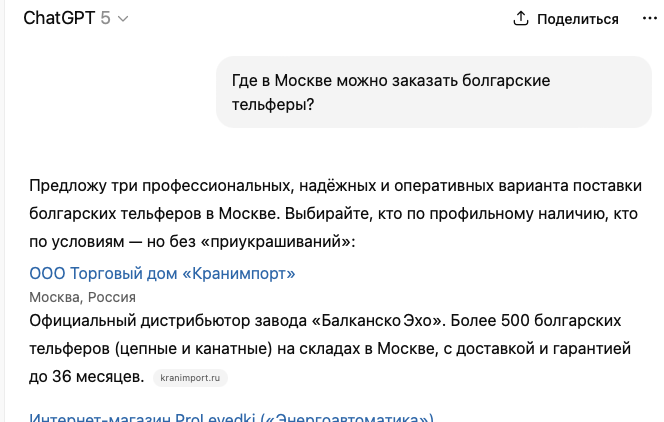Open the ООО Торговый дом «Кранимпорт» link
The height and width of the screenshot is (422, 664).
(x=162, y=273)
